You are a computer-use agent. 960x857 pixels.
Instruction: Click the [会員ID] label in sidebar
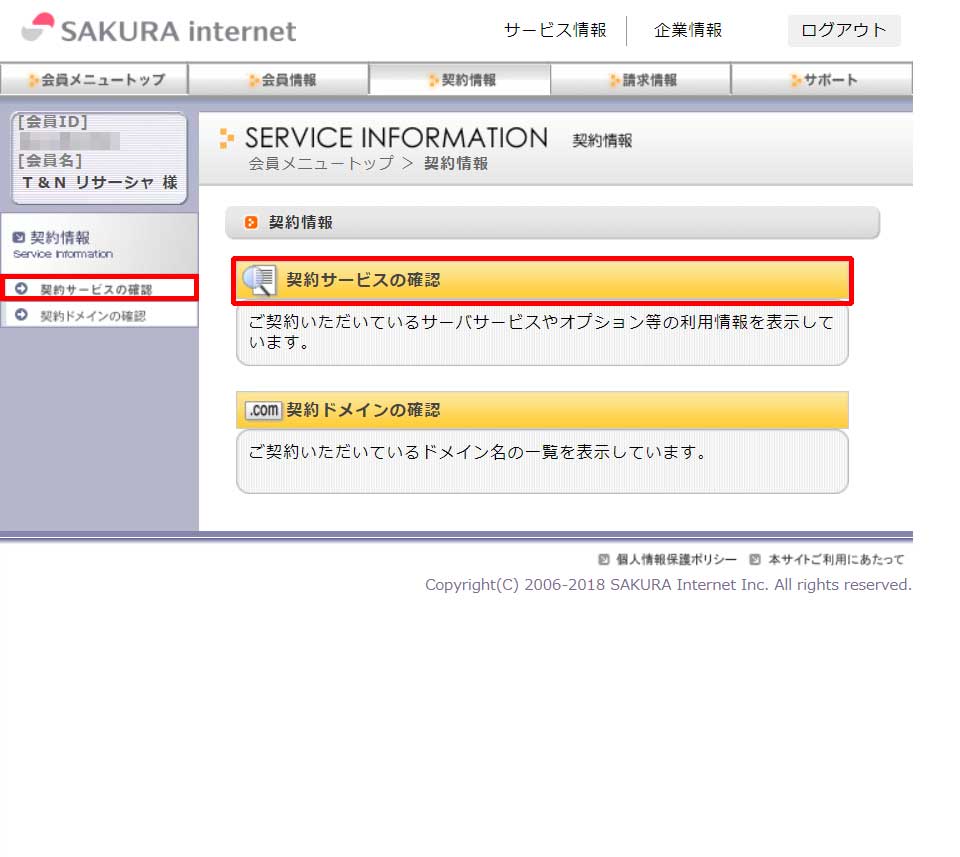pyautogui.click(x=53, y=122)
